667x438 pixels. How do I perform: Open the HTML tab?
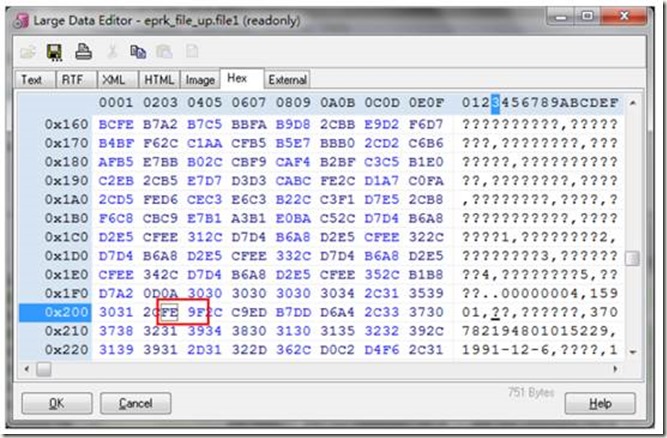[159, 80]
